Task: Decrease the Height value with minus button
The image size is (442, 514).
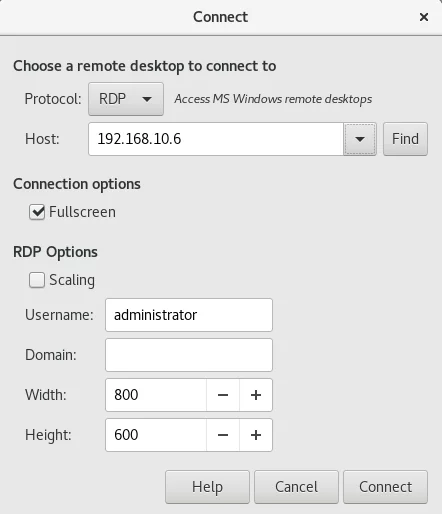Action: coord(223,435)
